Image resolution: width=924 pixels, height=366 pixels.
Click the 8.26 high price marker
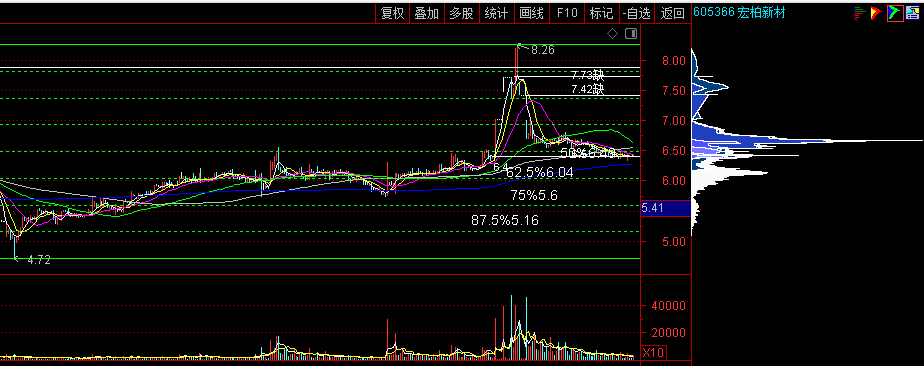542,50
